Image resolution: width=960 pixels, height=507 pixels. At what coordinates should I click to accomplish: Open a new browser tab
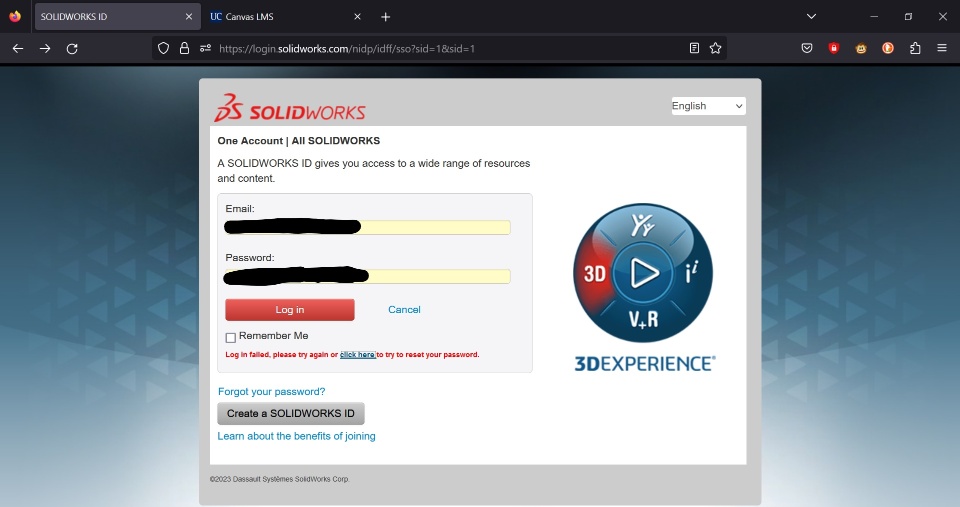coord(386,17)
